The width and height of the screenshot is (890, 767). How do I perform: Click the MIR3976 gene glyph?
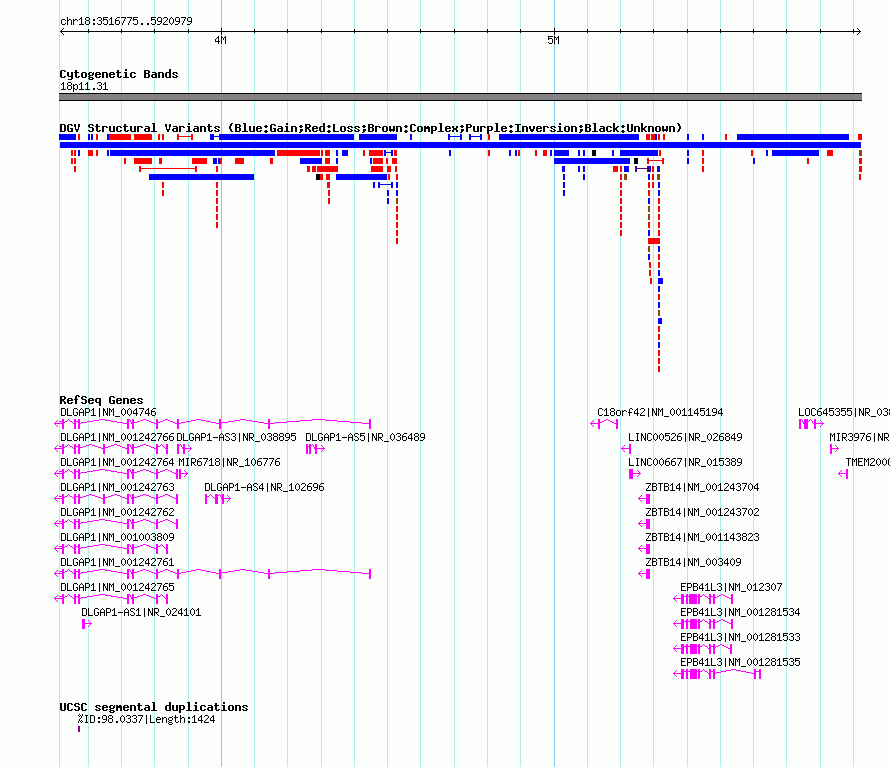(834, 449)
